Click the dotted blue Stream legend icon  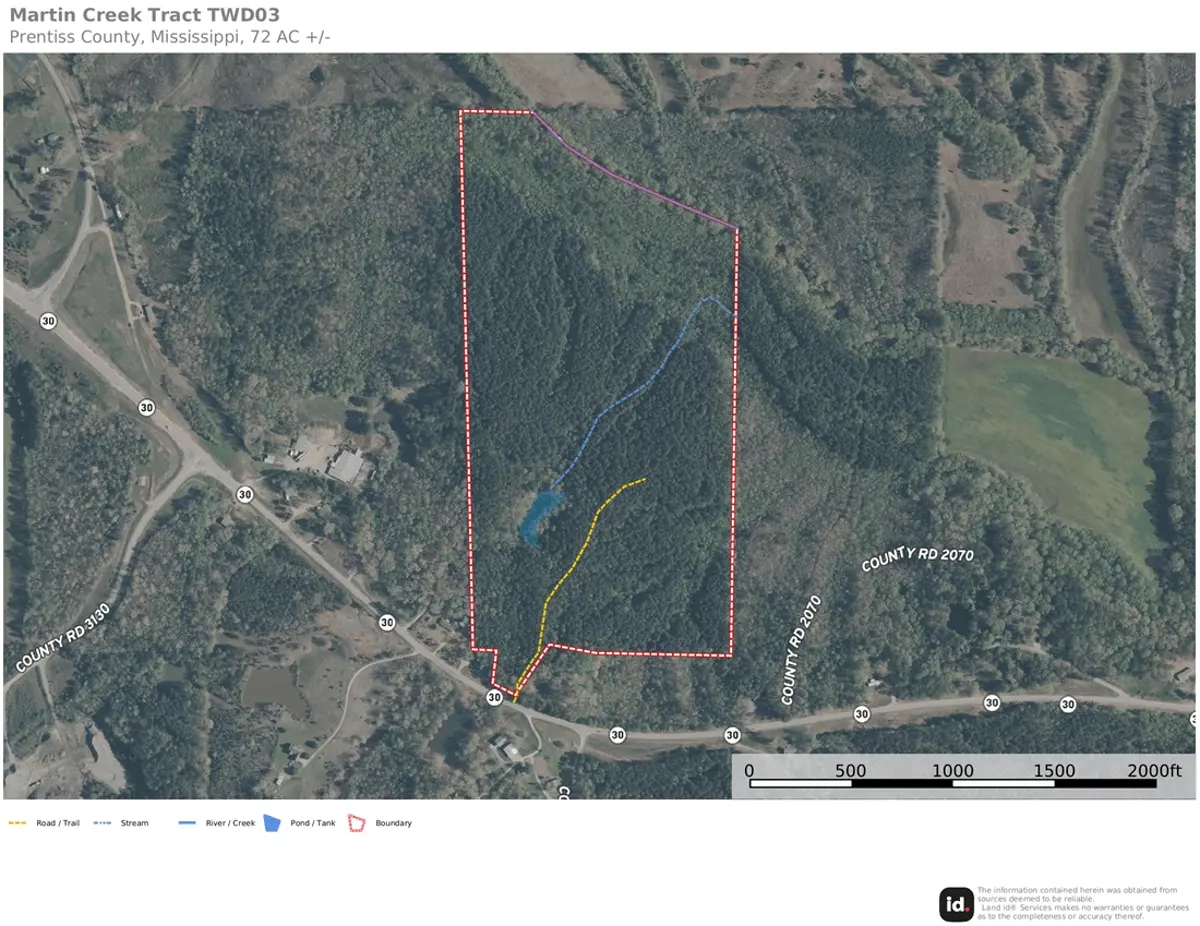[103, 823]
